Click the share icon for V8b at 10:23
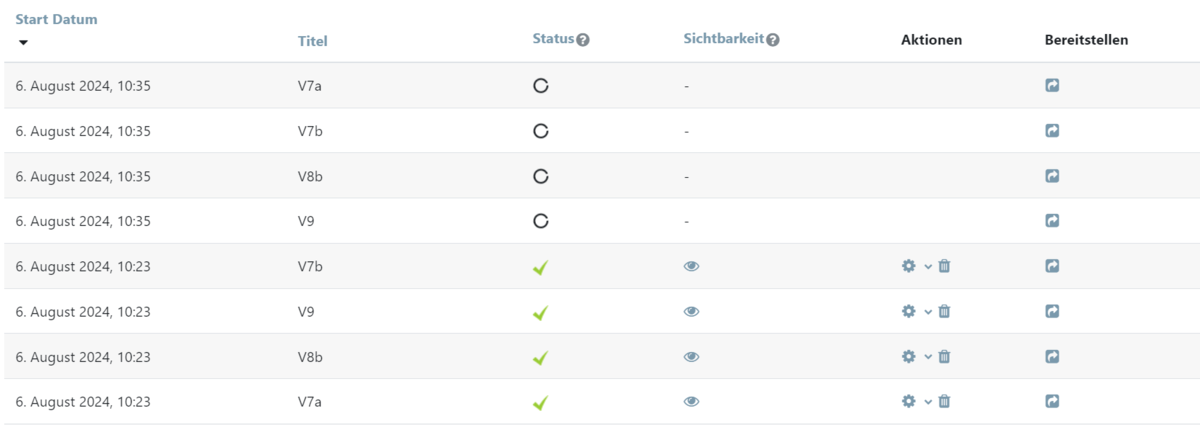Image resolution: width=1200 pixels, height=425 pixels. tap(1052, 356)
